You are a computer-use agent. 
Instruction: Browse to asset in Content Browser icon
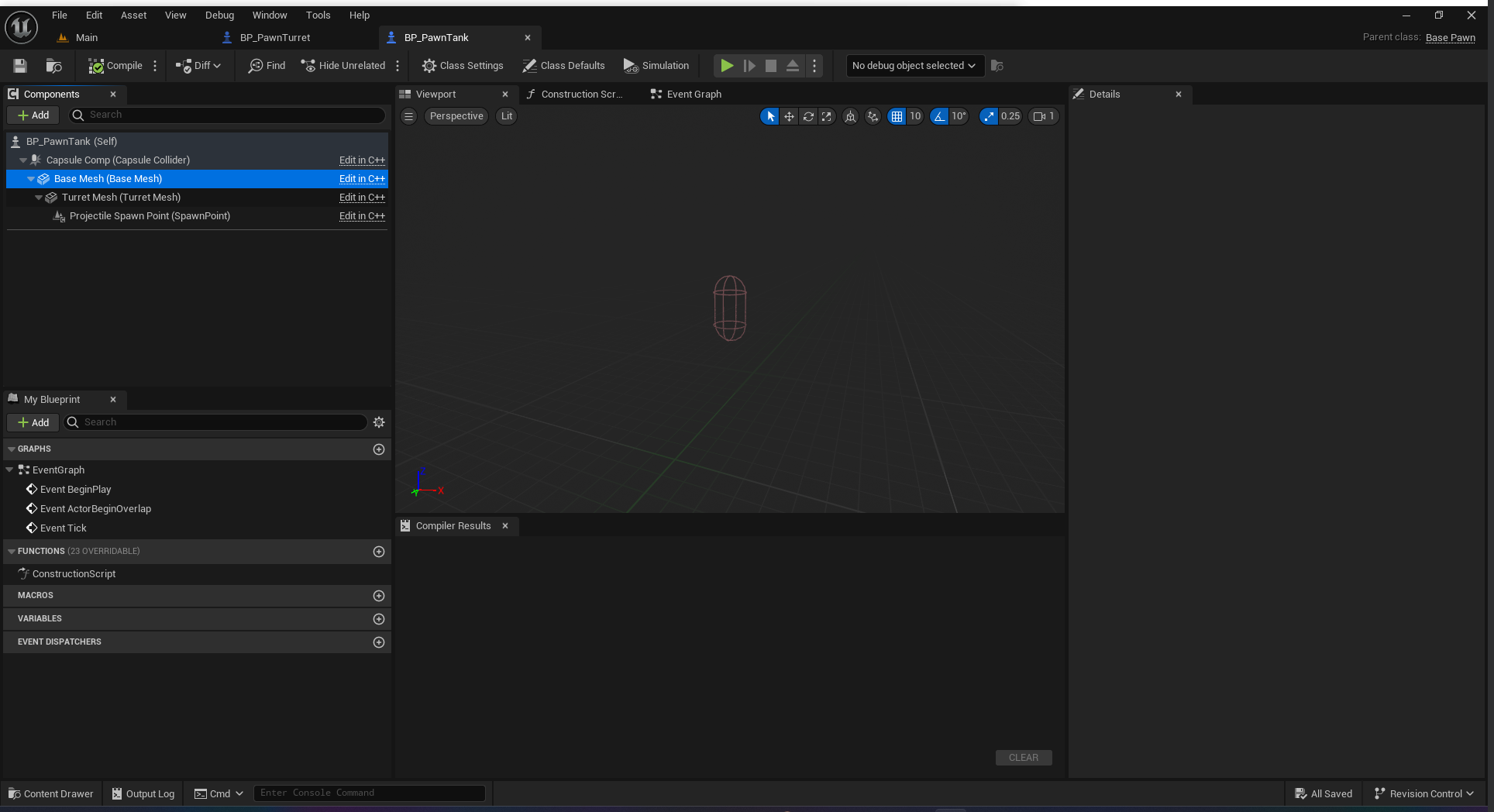pyautogui.click(x=53, y=66)
